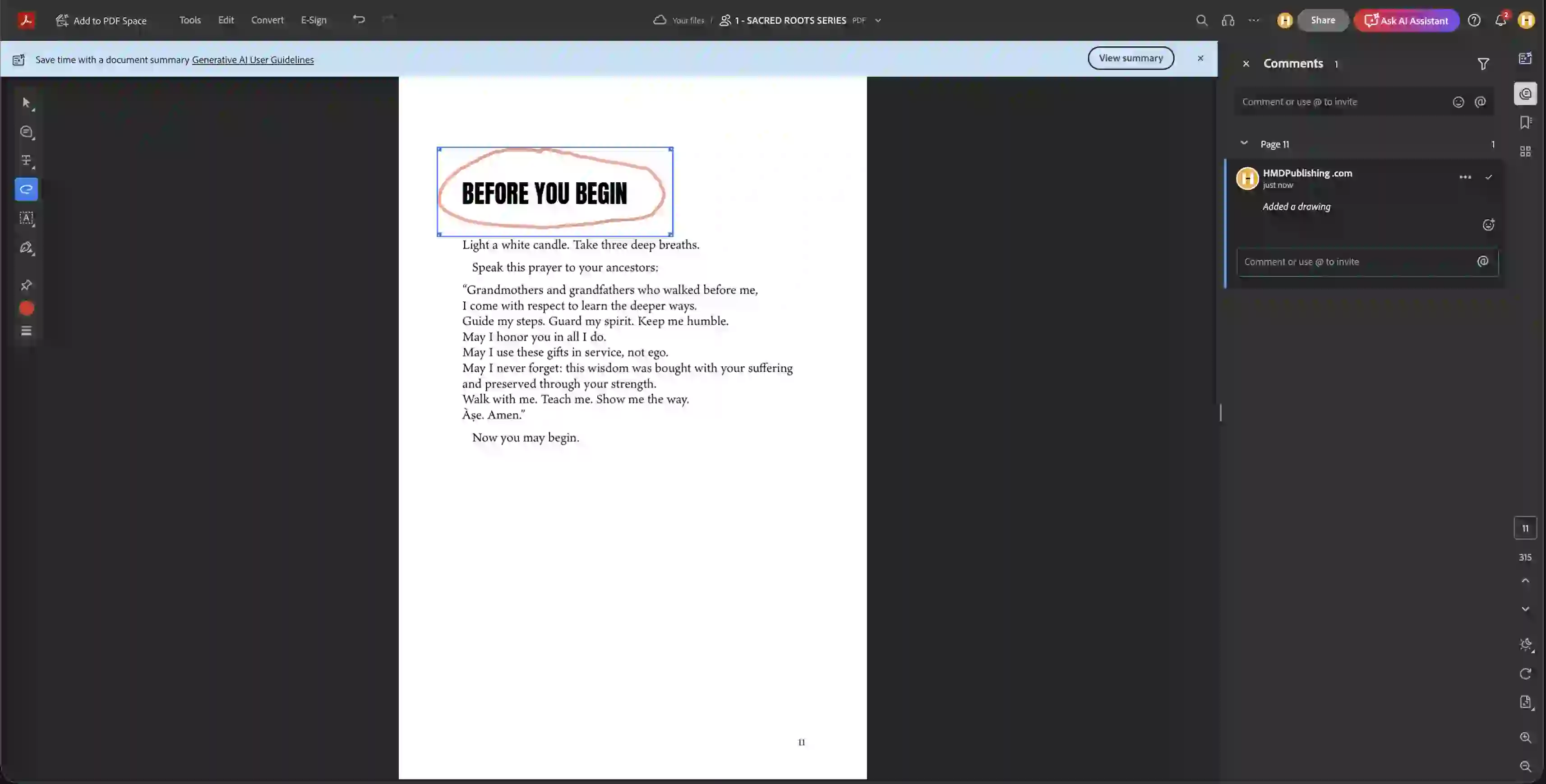The height and width of the screenshot is (784, 1546).
Task: Zoom out of the document
Action: [x=1526, y=766]
